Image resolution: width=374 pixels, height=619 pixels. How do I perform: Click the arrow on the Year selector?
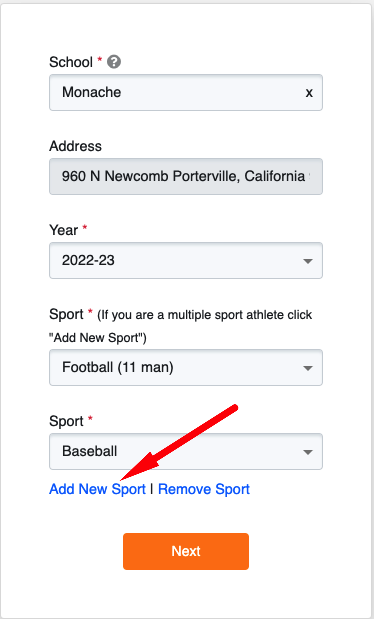coord(308,261)
